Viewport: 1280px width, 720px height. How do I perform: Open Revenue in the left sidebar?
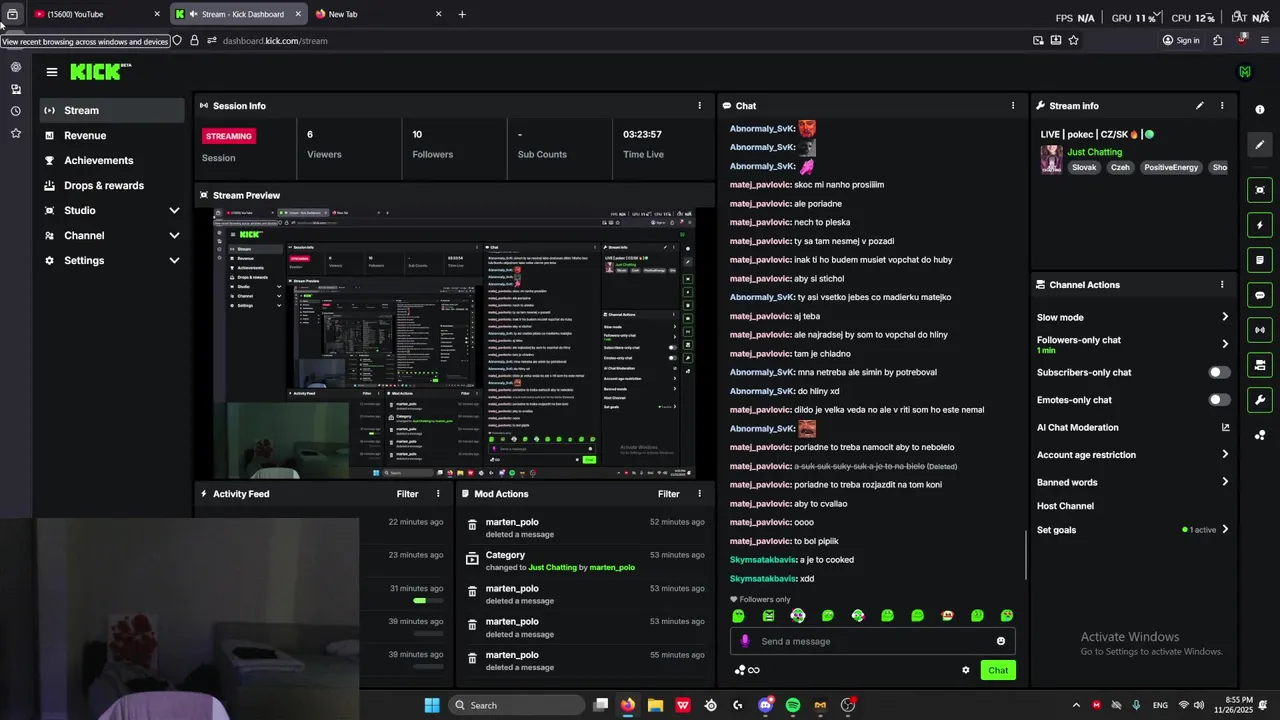tap(110, 135)
